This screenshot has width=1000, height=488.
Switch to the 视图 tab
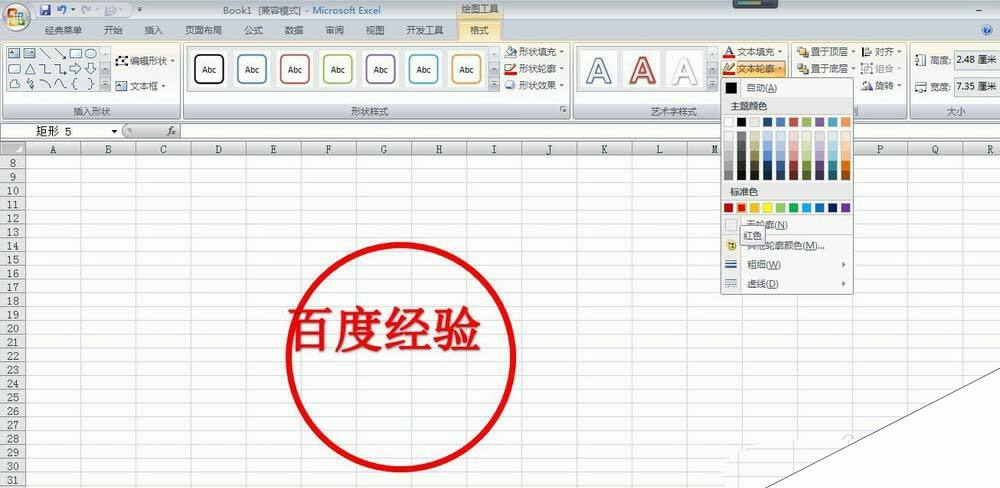coord(375,30)
